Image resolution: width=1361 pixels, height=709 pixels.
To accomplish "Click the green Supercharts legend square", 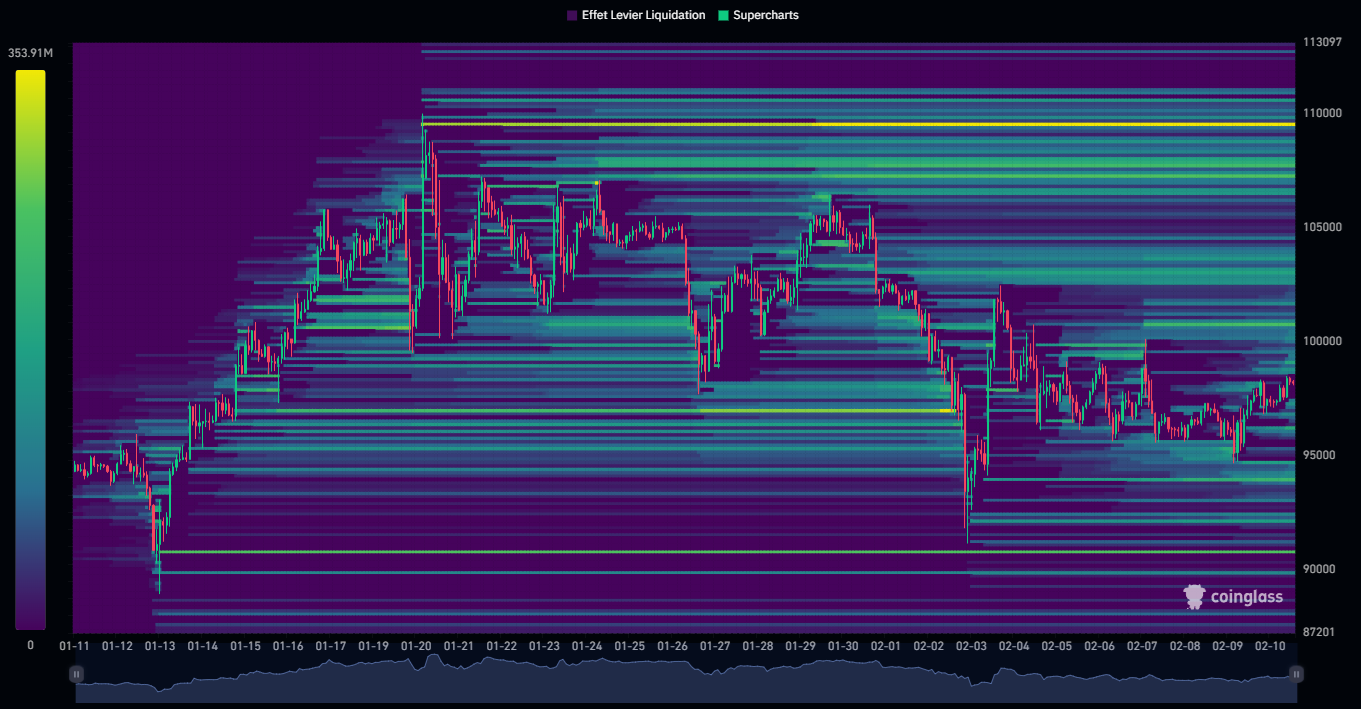I will (x=724, y=16).
